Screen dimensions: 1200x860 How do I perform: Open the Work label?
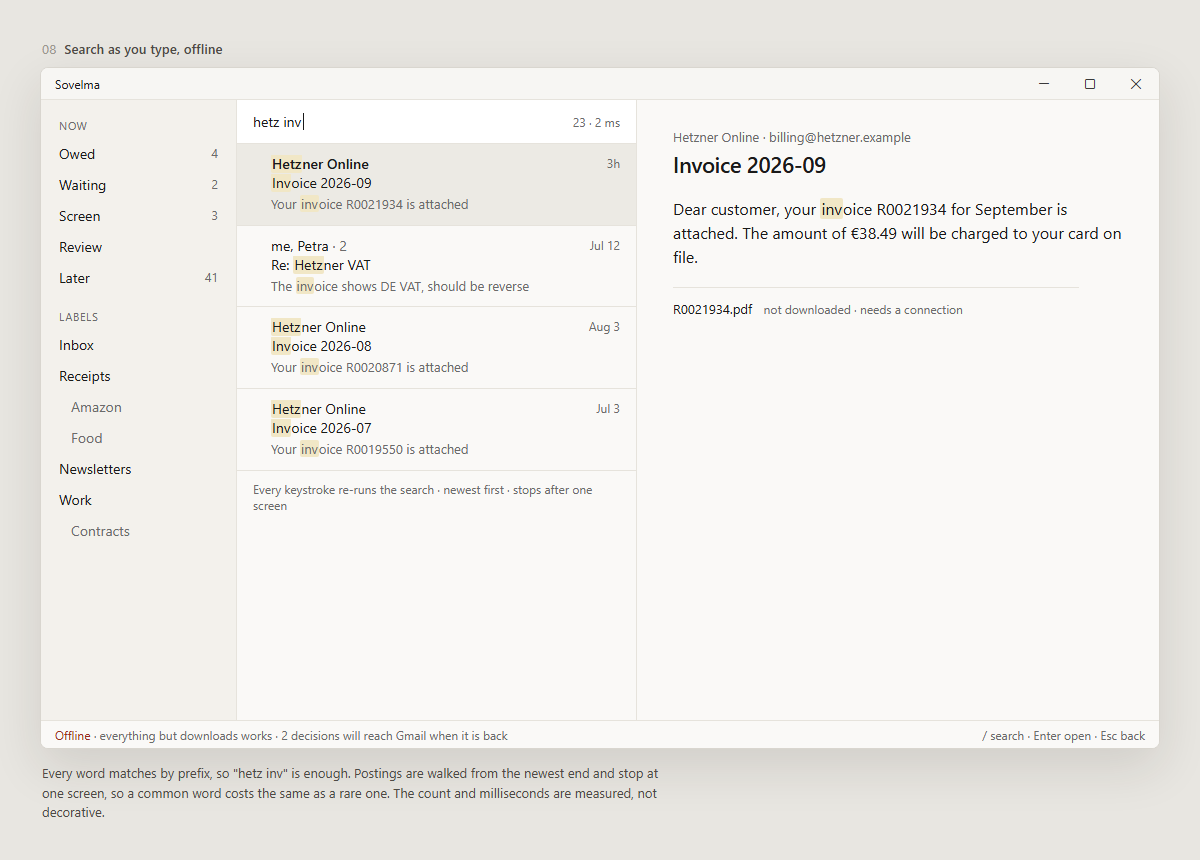pos(138,500)
